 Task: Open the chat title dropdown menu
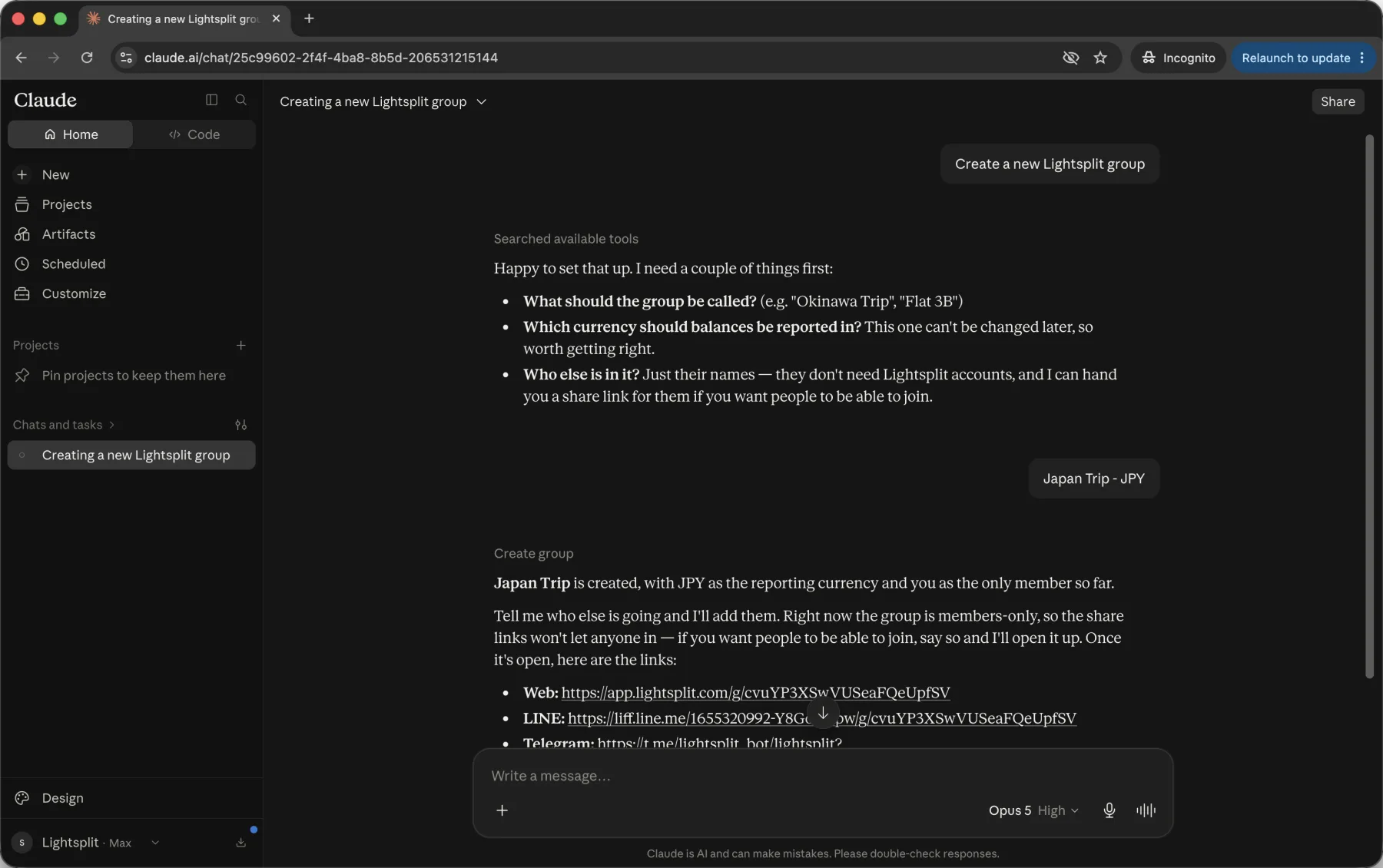[481, 101]
